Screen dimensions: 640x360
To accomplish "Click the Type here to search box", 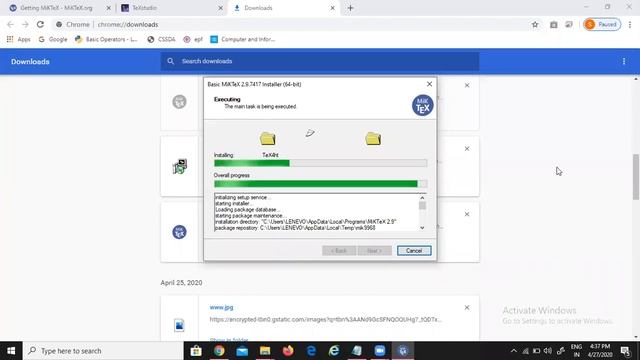I will (x=103, y=351).
